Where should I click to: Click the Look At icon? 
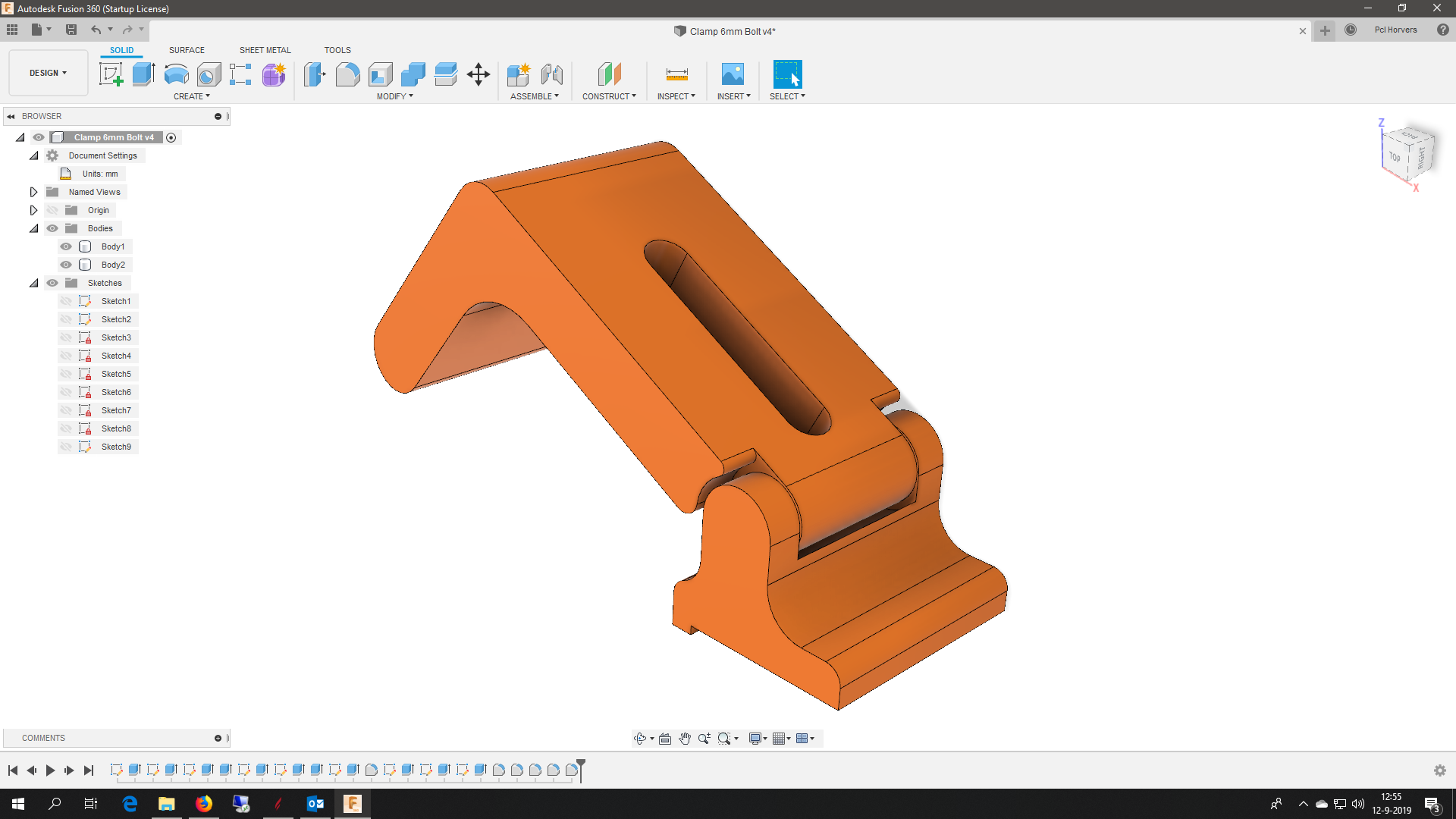(665, 739)
